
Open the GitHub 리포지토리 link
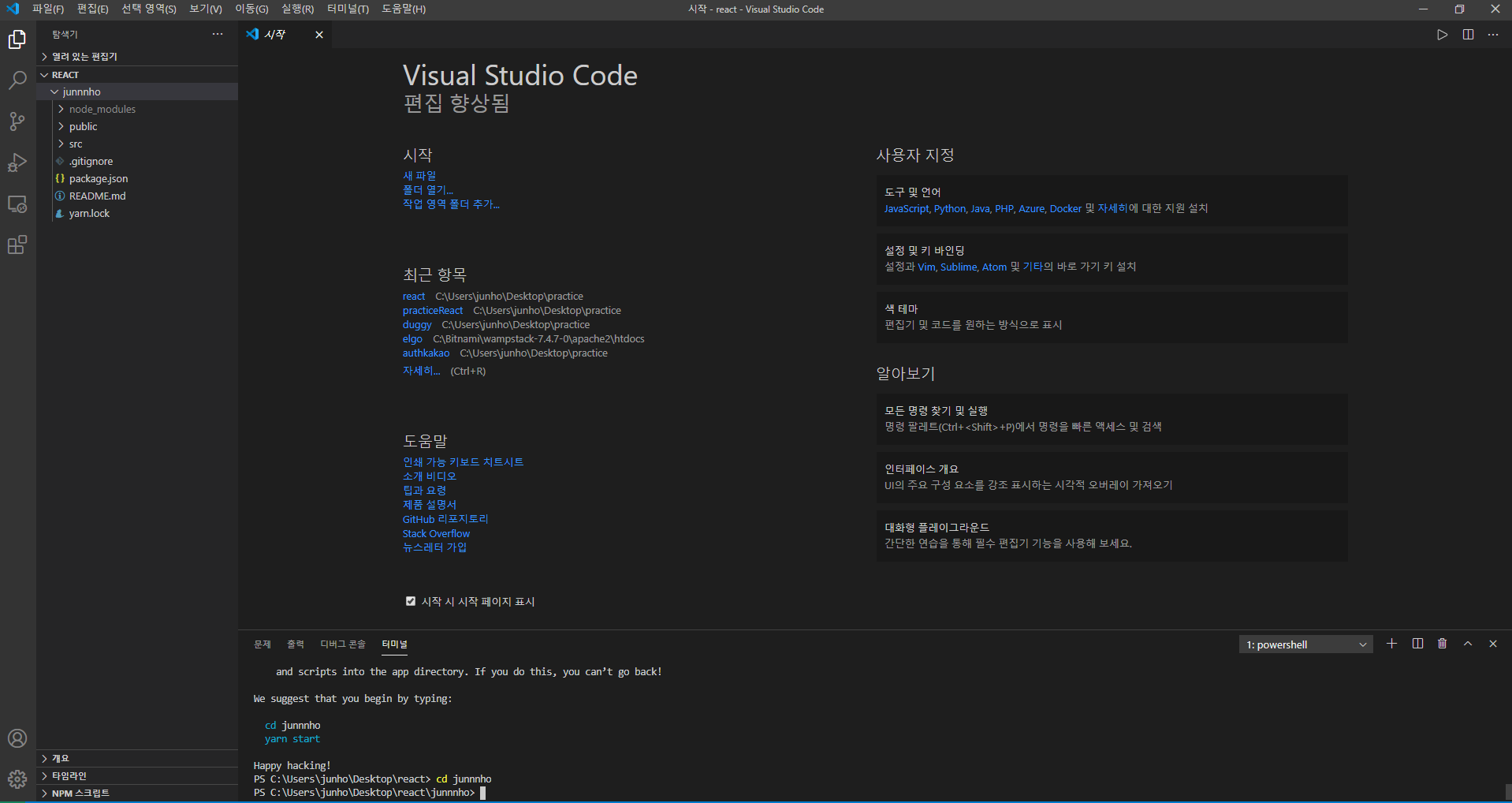point(445,519)
